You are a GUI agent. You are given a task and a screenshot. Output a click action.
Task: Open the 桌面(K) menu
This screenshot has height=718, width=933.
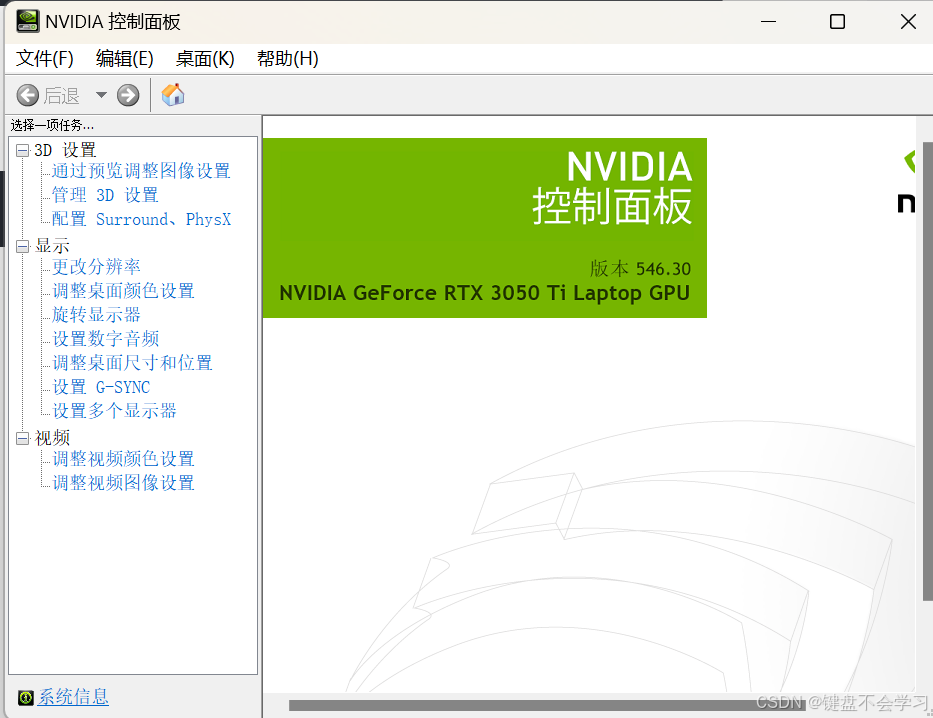(x=205, y=59)
